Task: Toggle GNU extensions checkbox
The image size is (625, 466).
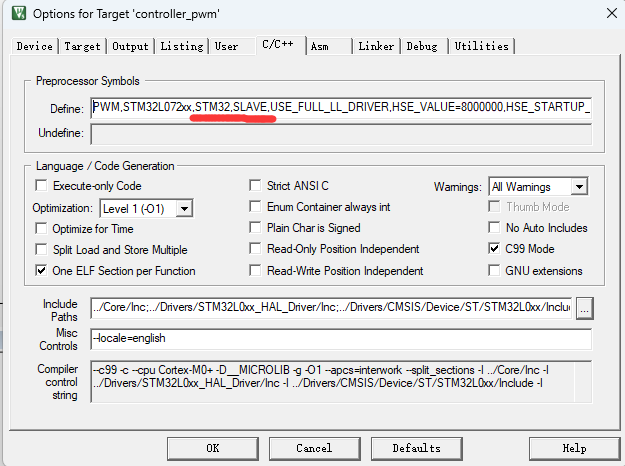Action: point(495,270)
